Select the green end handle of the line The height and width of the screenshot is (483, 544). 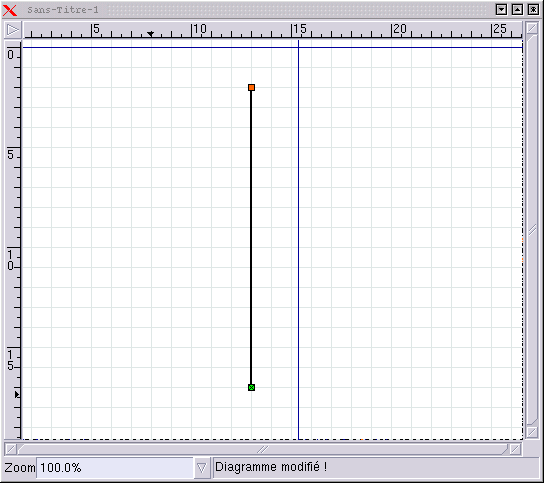(252, 387)
